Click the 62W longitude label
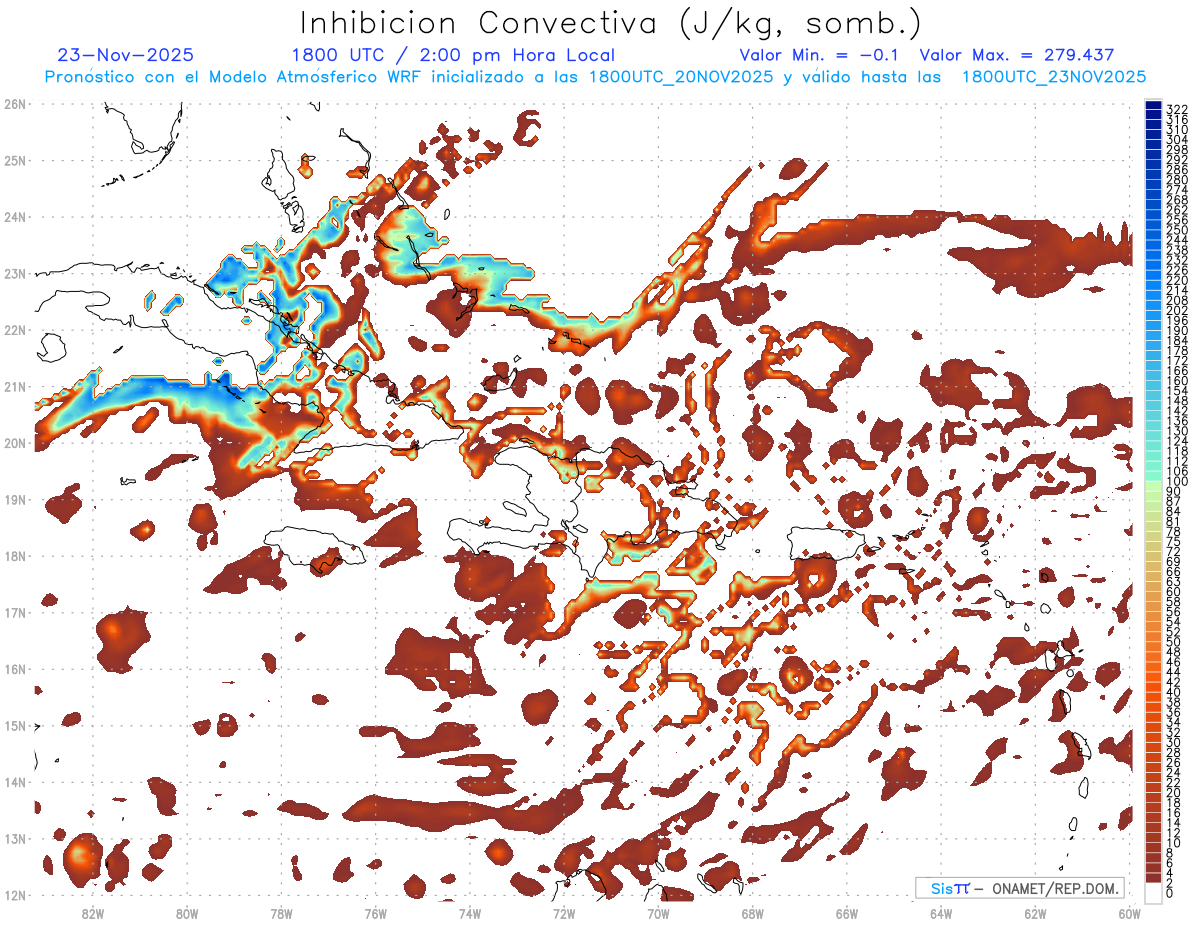This screenshot has width=1200, height=927. (x=1035, y=913)
